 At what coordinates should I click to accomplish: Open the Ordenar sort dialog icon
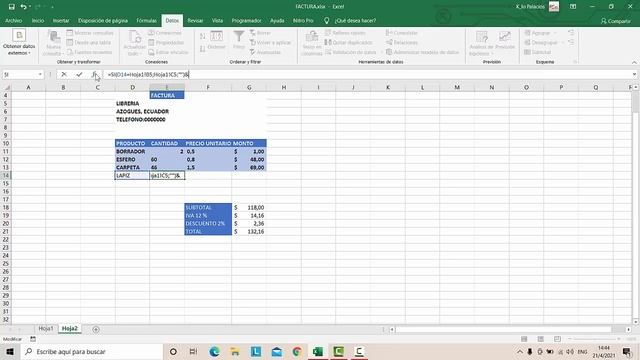click(x=216, y=37)
